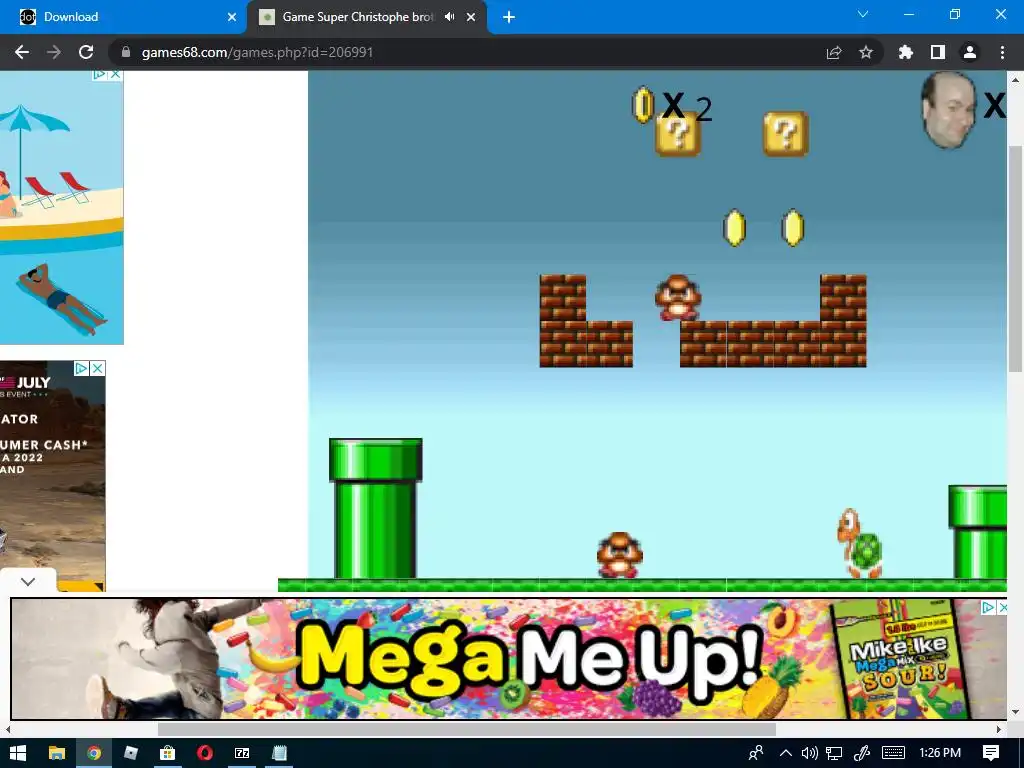Screen dimensions: 1024x768
Task: Click the green Koopa turtle
Action: (x=859, y=543)
